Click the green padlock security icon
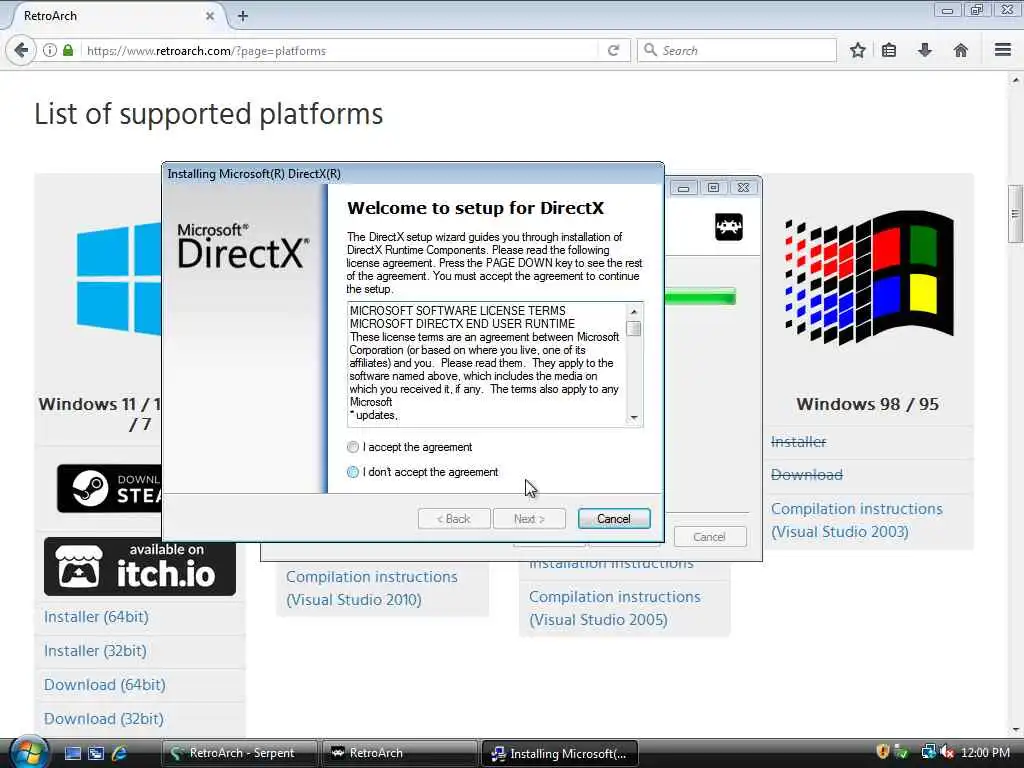 tap(68, 50)
